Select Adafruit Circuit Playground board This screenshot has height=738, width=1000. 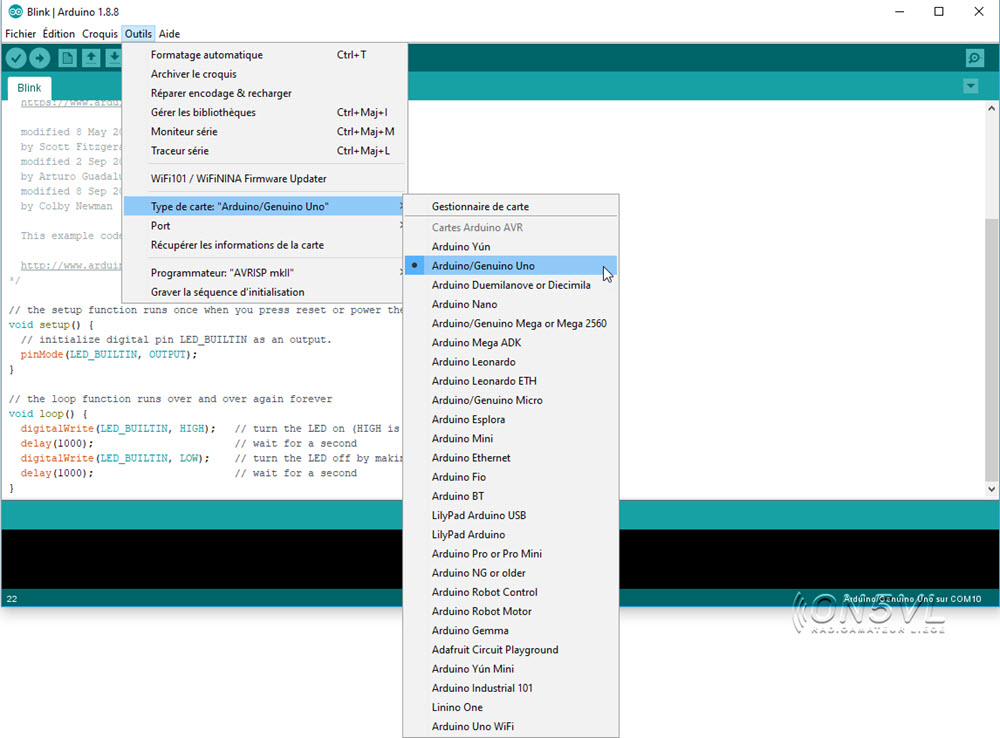pyautogui.click(x=511, y=649)
